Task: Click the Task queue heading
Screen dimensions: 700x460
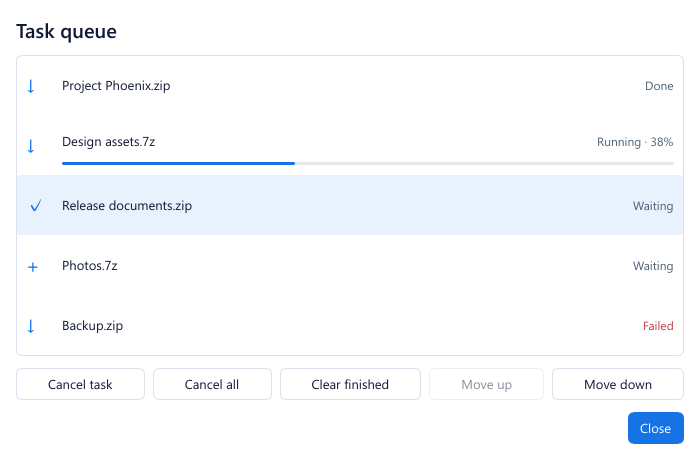Action: click(67, 32)
